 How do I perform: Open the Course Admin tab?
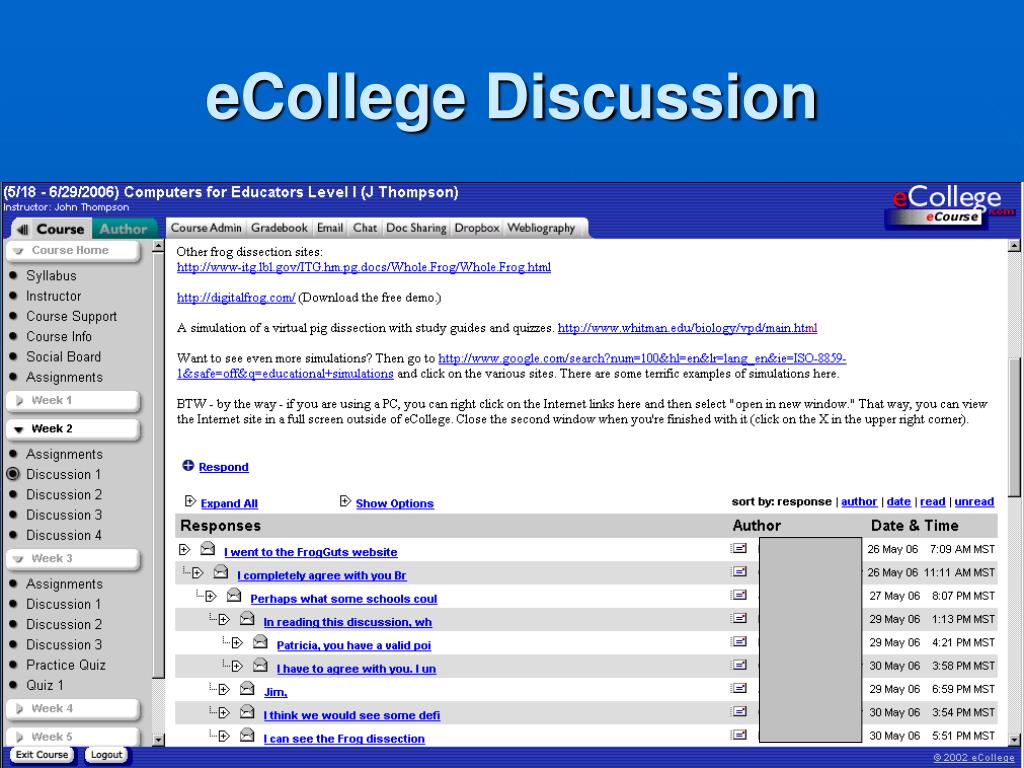[206, 228]
